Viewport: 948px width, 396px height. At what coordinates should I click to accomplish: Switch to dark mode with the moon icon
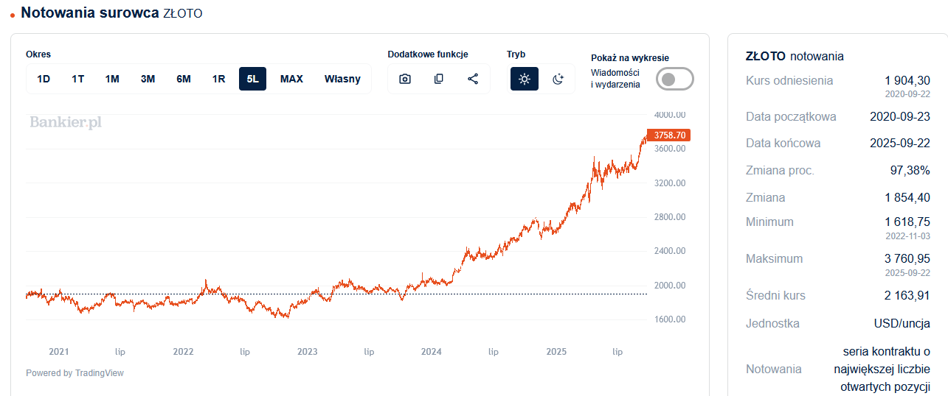point(558,79)
